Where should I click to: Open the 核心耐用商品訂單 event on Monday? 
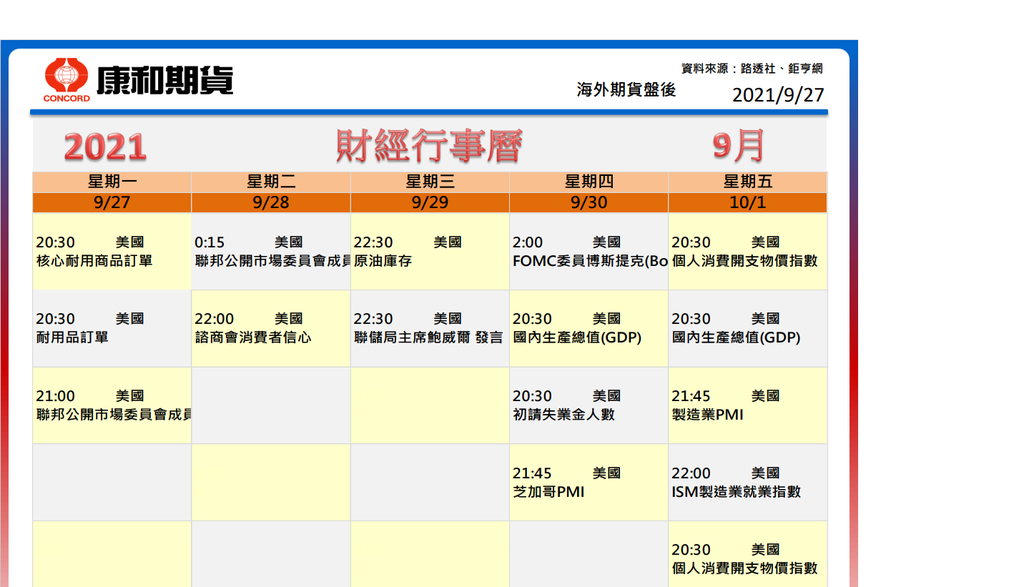[x=94, y=261]
